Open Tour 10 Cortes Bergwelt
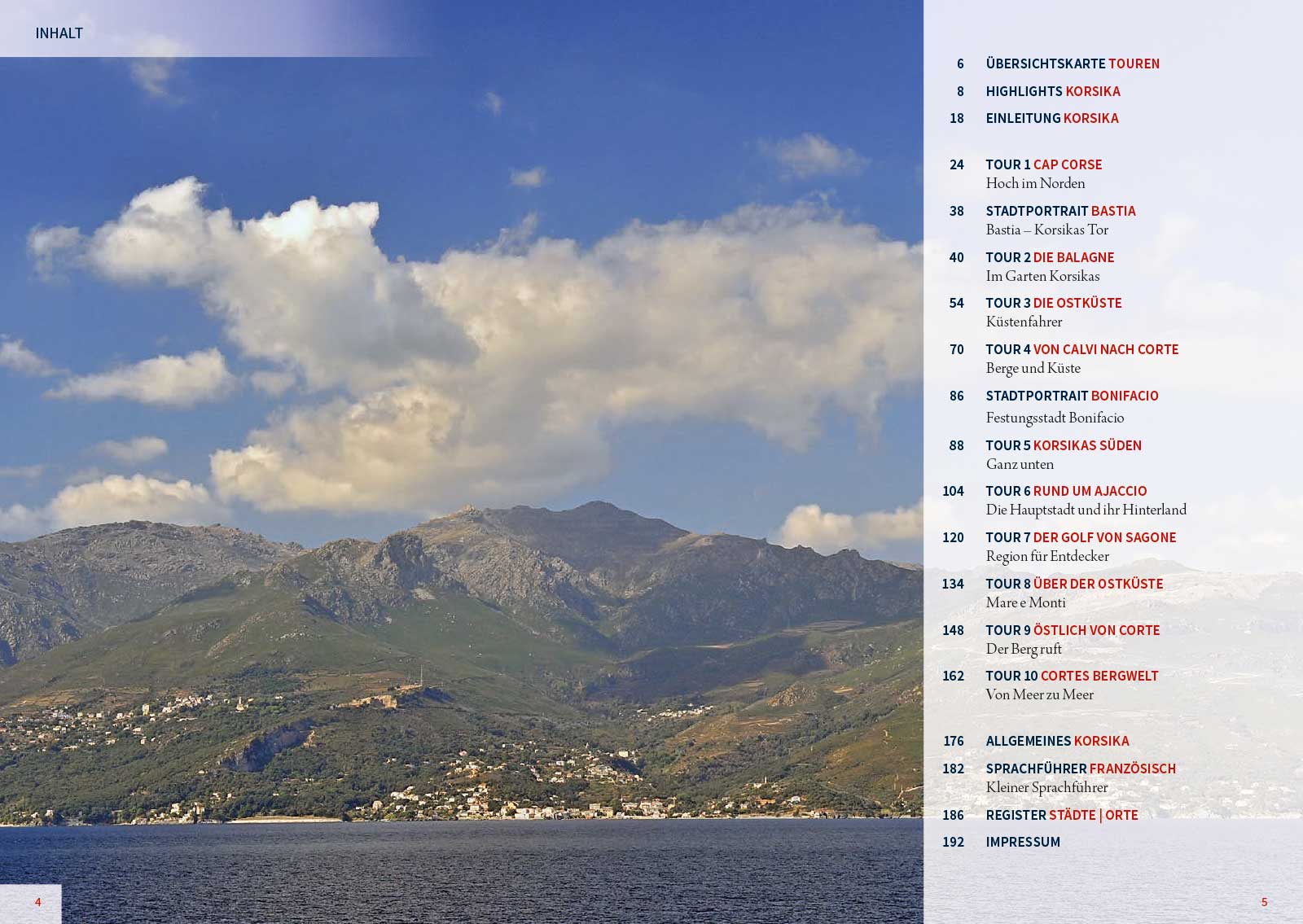Screen dimensions: 1303x924 (1071, 676)
